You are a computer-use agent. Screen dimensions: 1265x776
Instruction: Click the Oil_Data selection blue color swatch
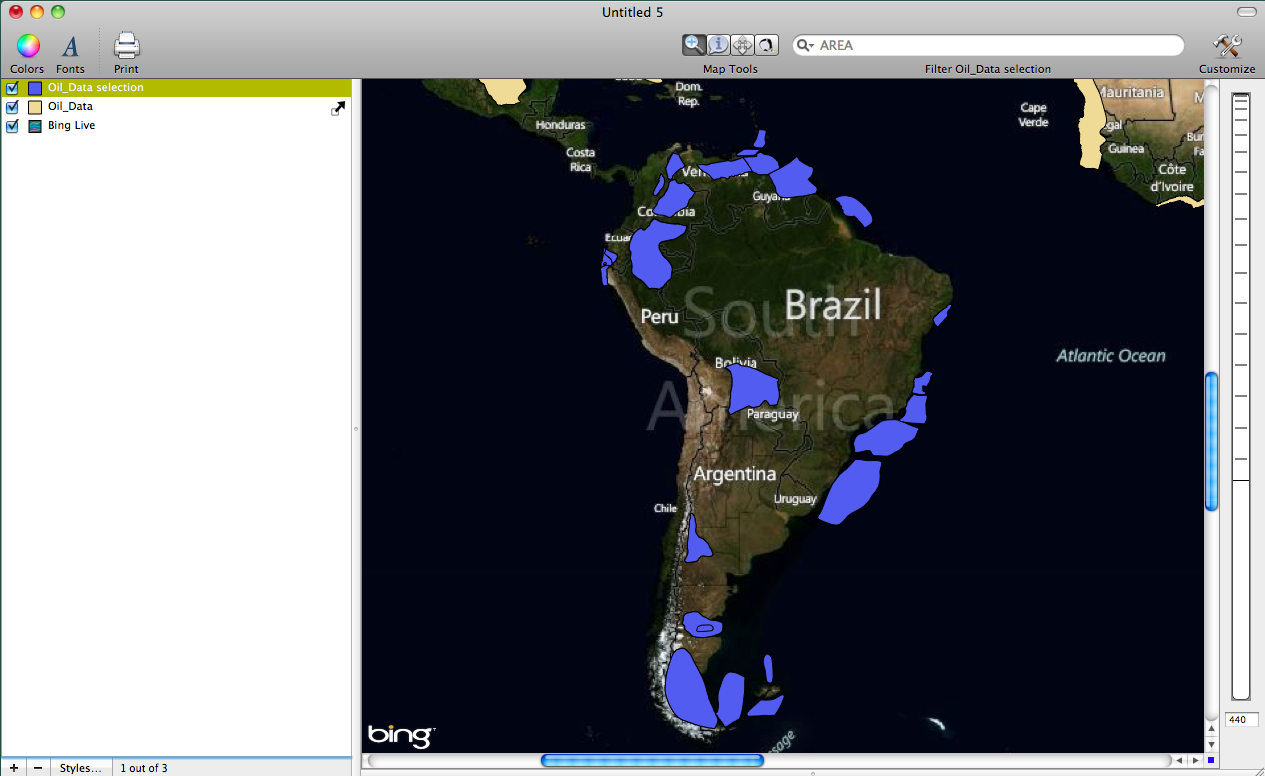[35, 88]
